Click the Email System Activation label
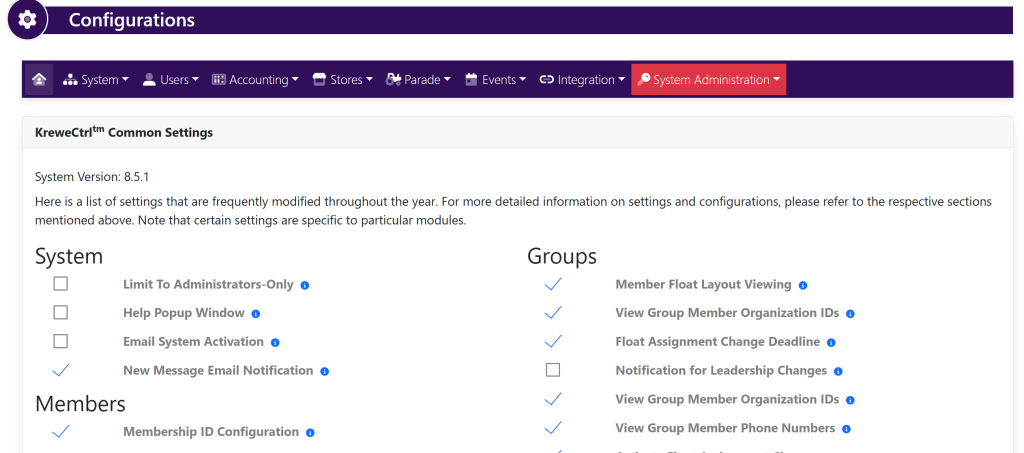 pos(193,342)
